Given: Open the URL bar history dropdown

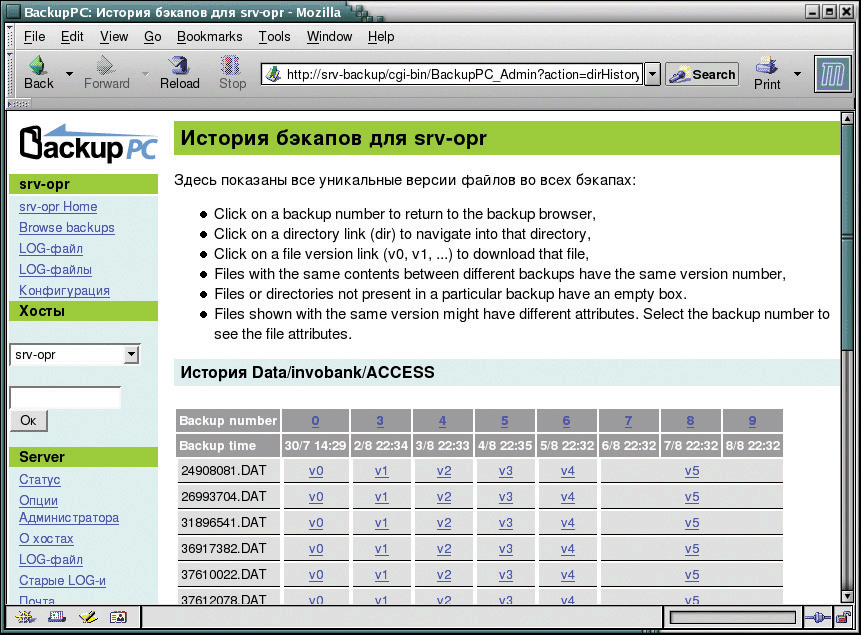Looking at the screenshot, I should click(x=652, y=74).
